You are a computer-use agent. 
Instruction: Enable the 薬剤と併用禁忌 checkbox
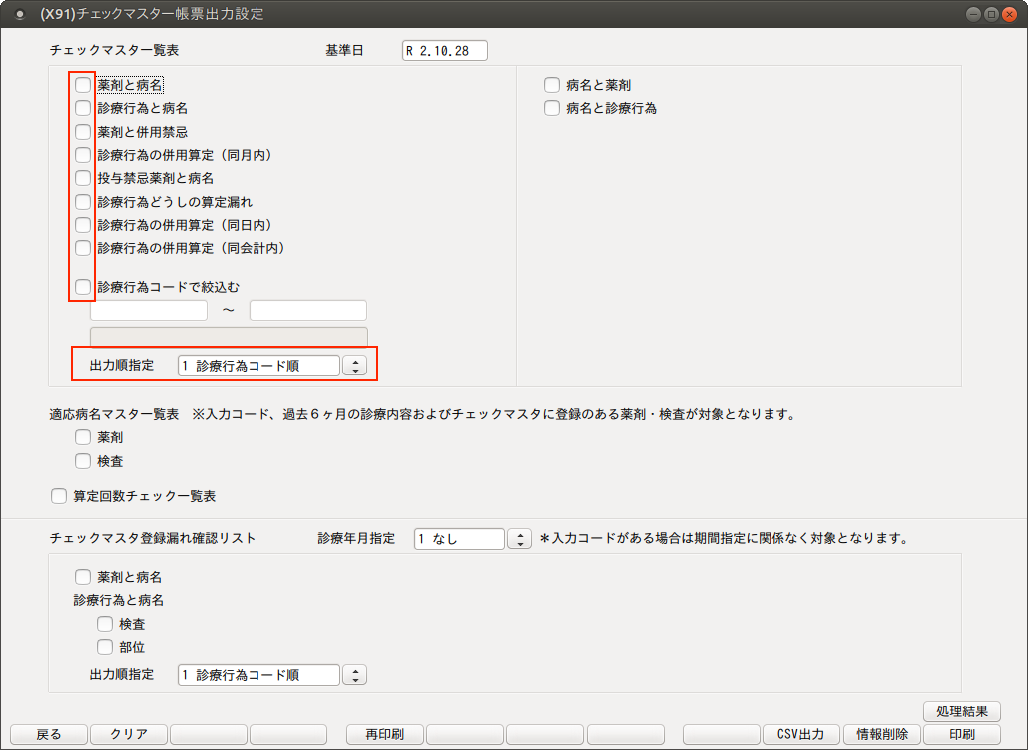(83, 132)
